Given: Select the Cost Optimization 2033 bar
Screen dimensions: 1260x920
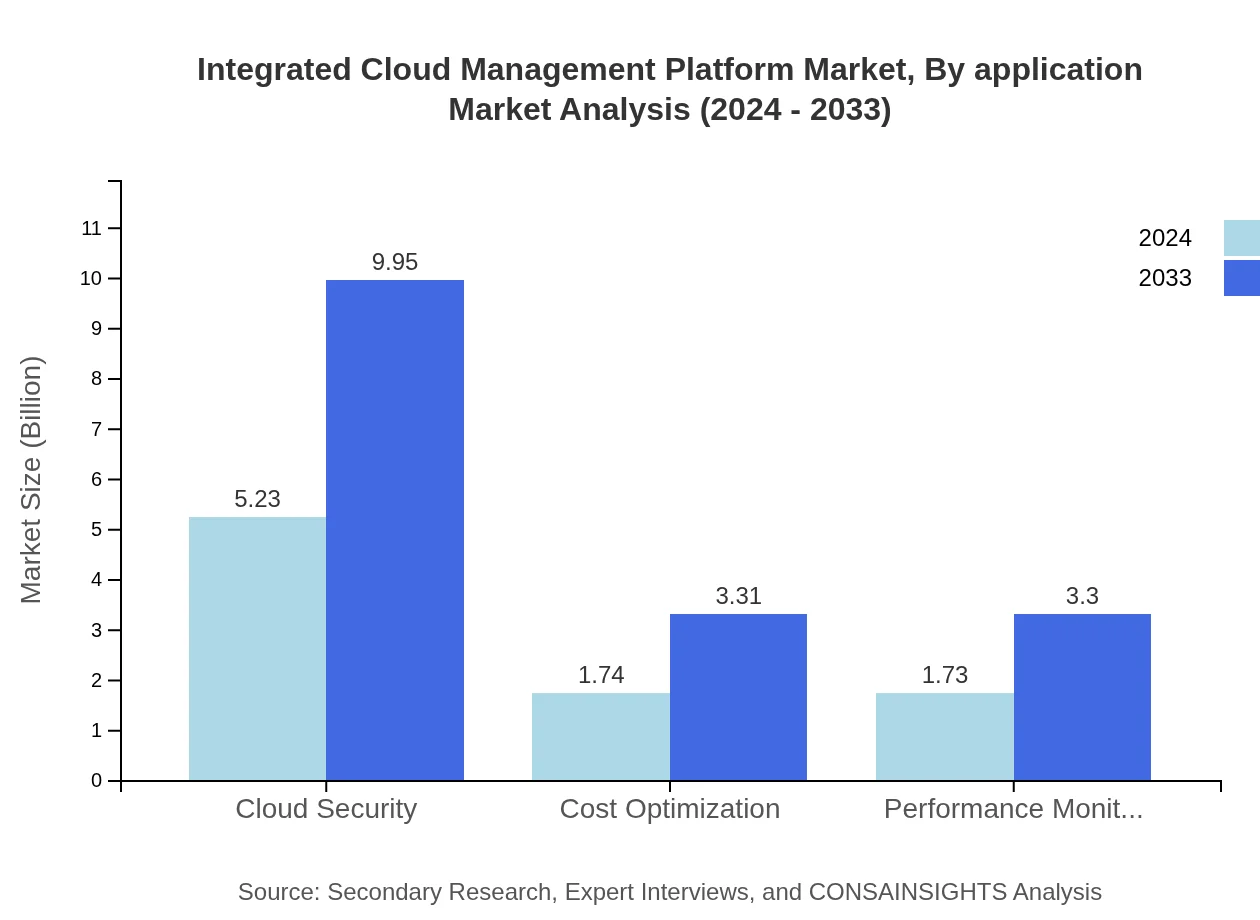Looking at the screenshot, I should click(x=738, y=695).
